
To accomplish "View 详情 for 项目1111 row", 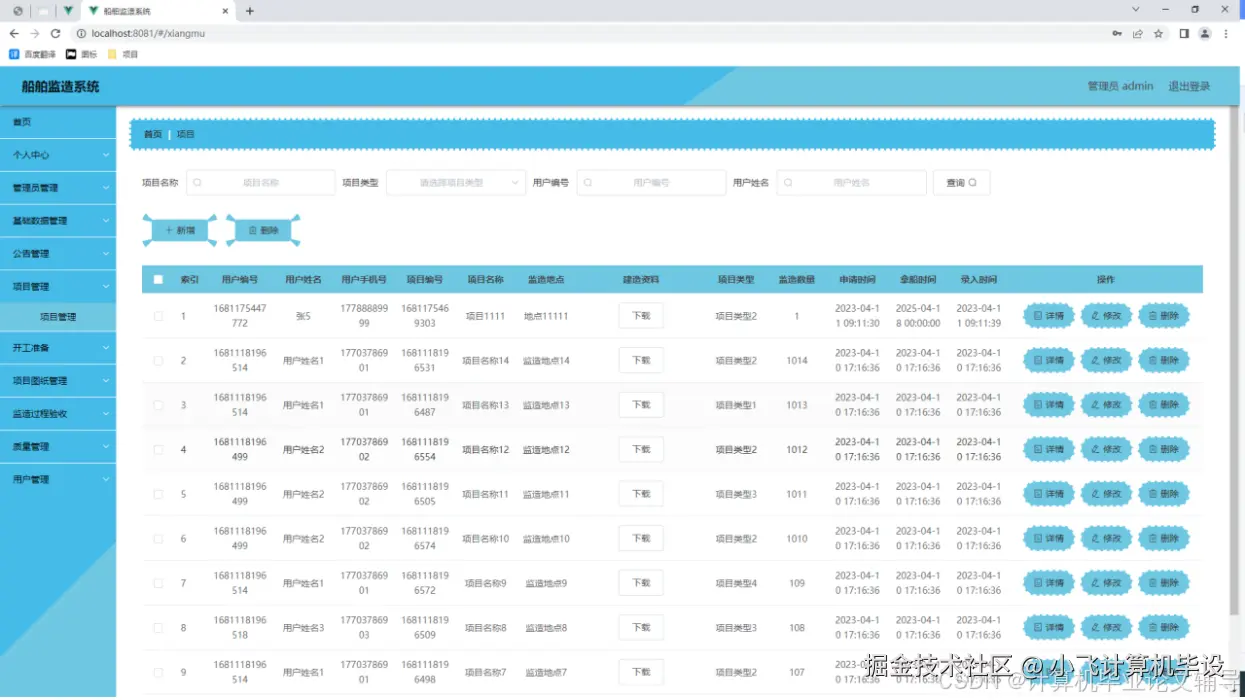I will 1048,316.
